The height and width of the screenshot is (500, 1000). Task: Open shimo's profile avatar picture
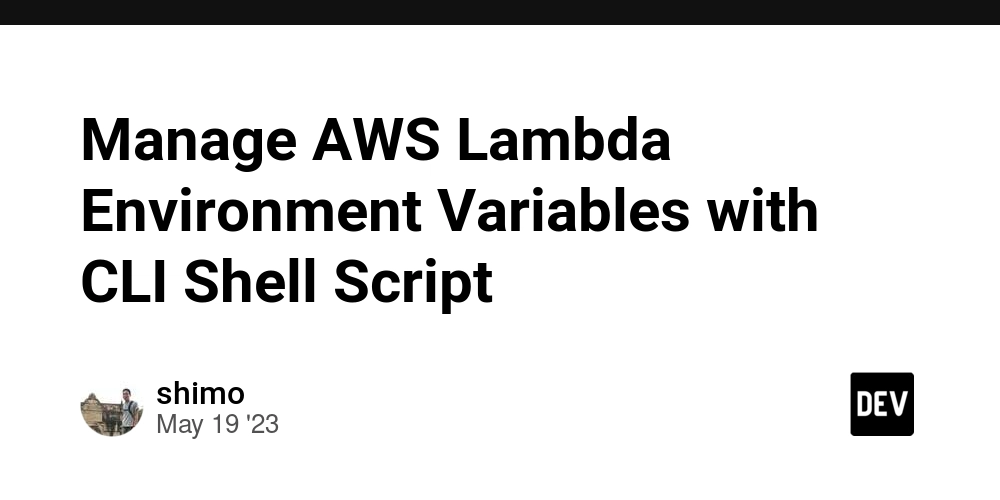tap(112, 409)
